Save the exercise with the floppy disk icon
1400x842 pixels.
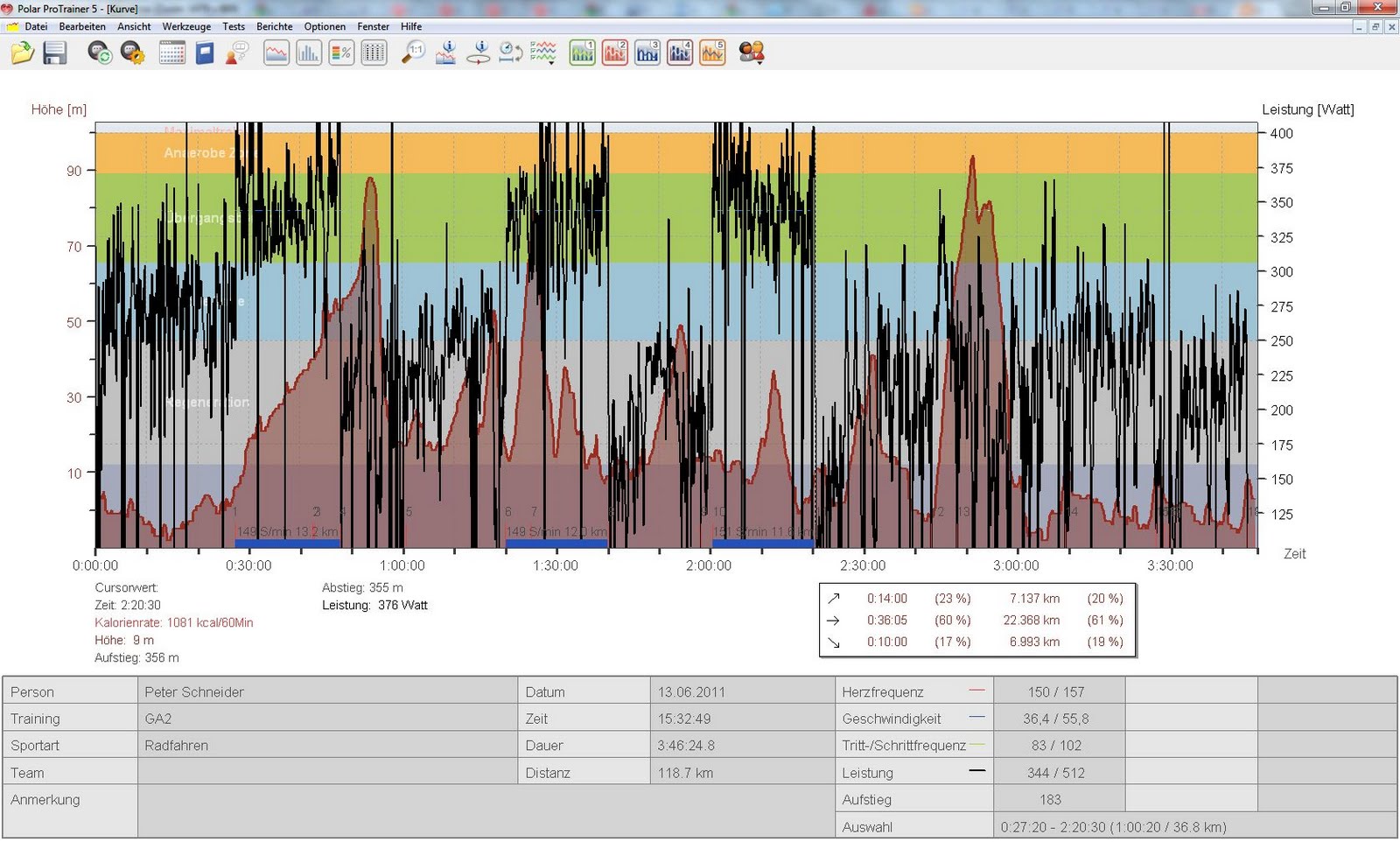coord(54,53)
